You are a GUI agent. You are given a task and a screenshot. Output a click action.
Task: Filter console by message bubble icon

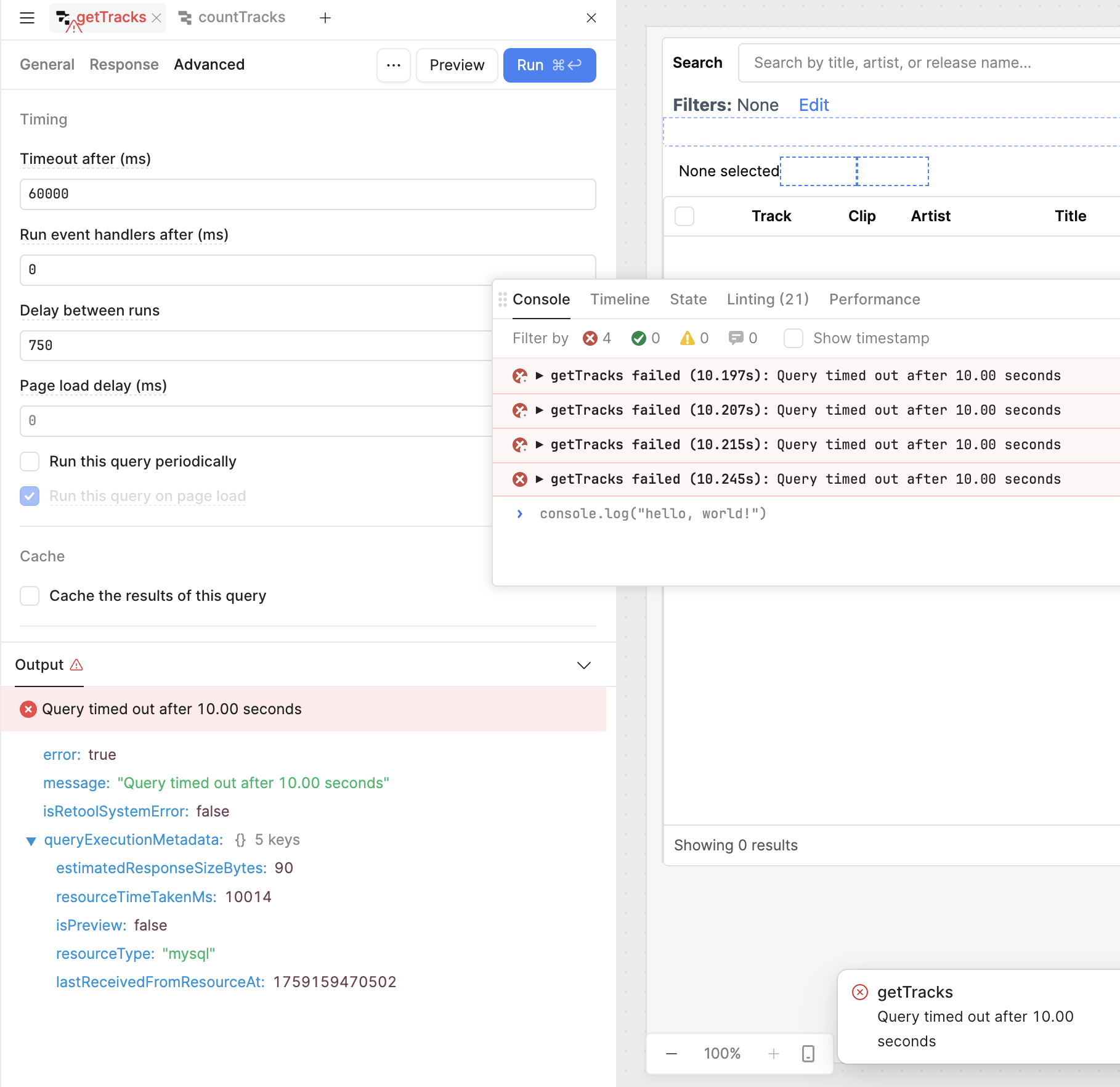pyautogui.click(x=736, y=338)
